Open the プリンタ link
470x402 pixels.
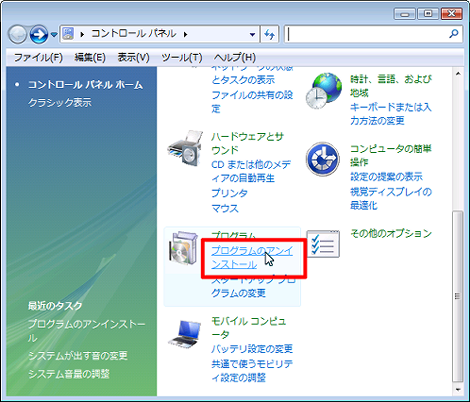(x=229, y=193)
